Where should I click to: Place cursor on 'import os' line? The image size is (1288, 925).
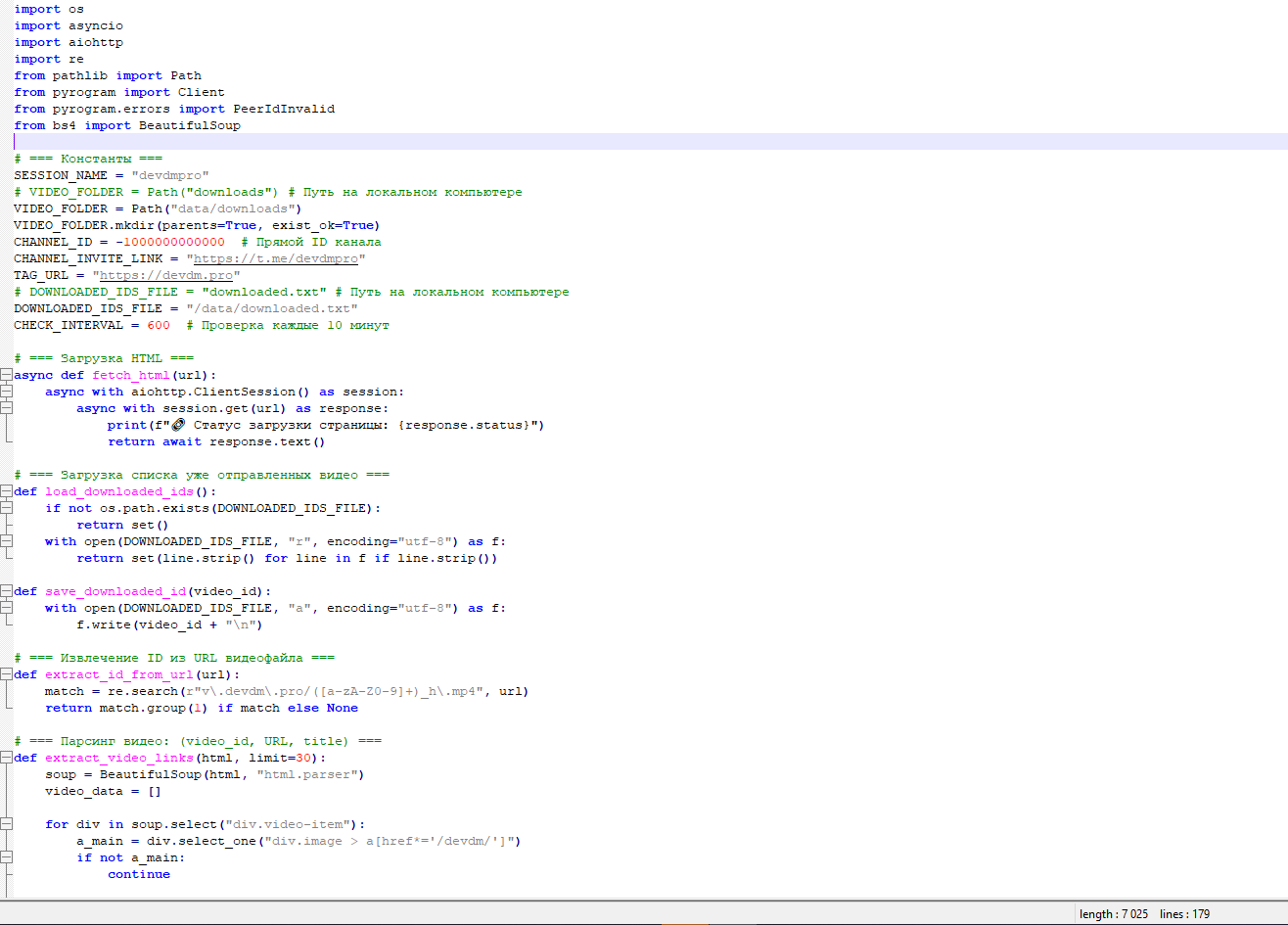point(49,9)
